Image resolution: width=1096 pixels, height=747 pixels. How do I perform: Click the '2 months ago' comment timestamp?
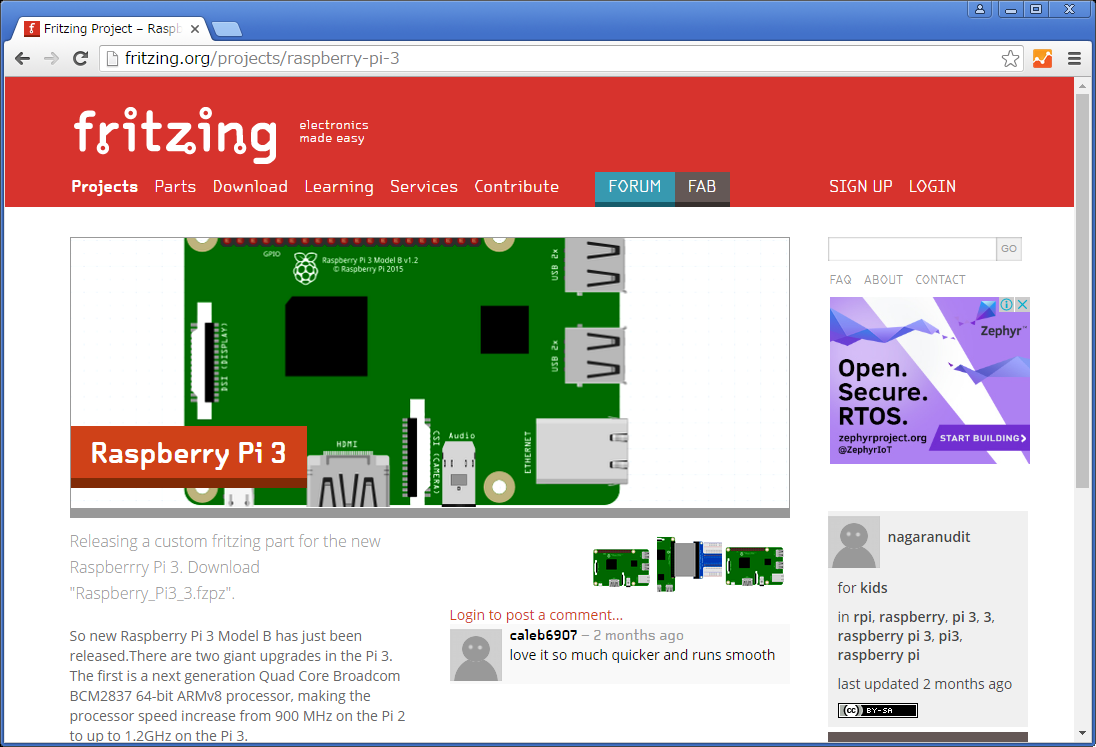pos(638,635)
